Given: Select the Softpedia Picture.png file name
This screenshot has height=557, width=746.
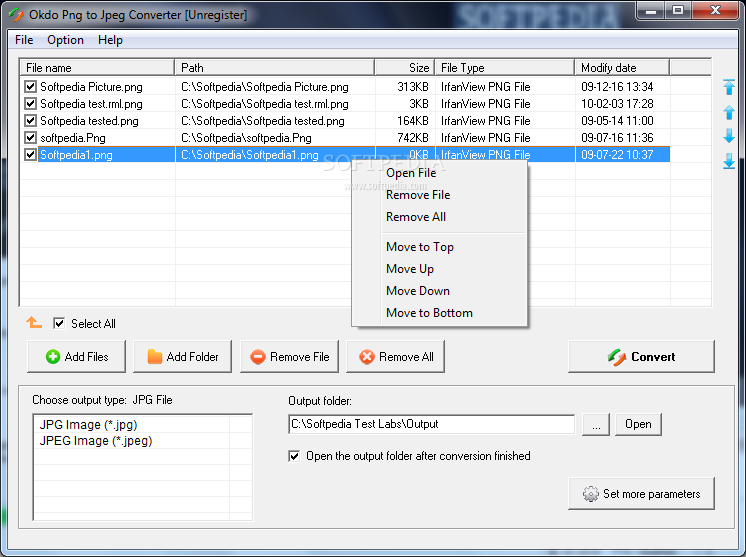Looking at the screenshot, I should tap(91, 87).
